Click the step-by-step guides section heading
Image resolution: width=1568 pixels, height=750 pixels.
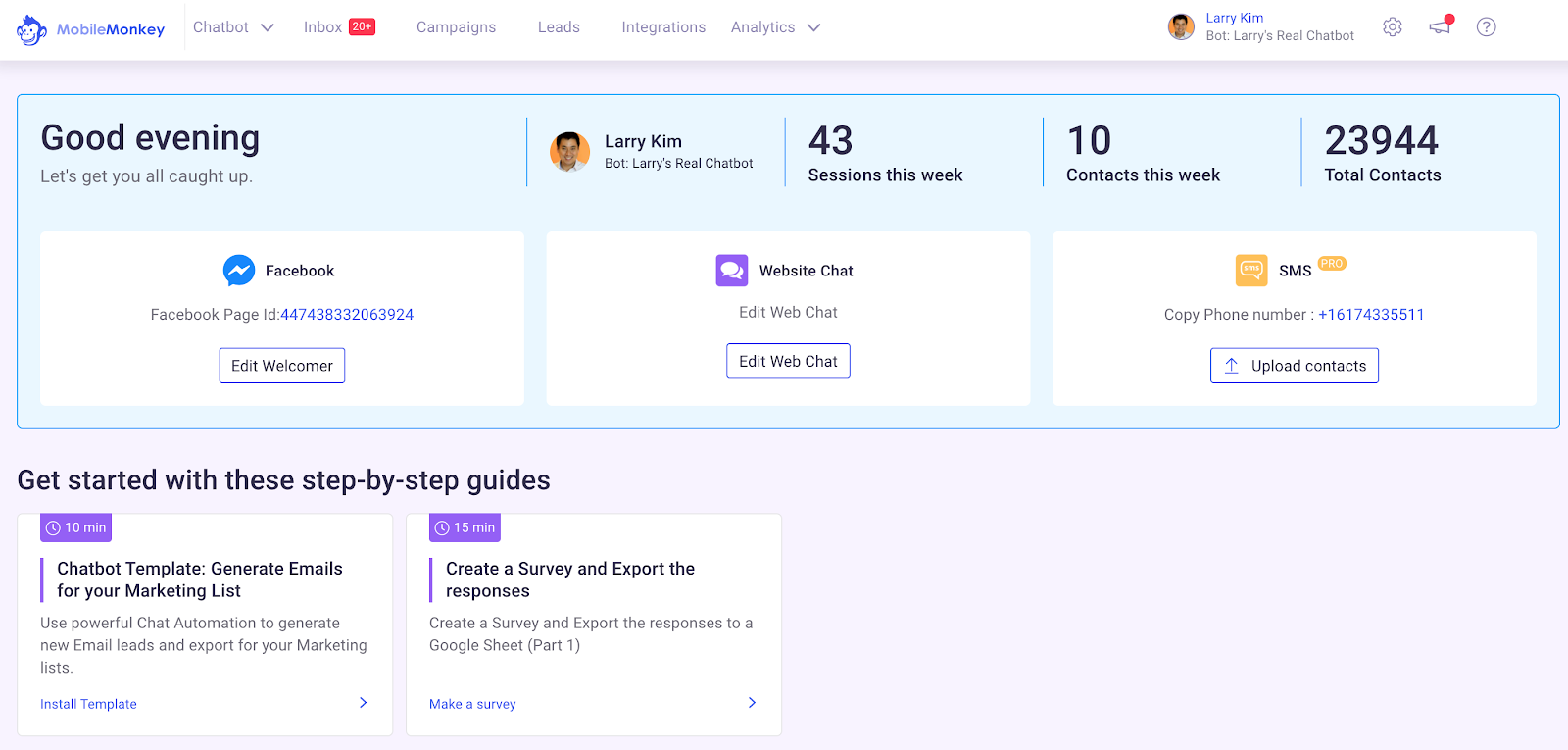[x=284, y=480]
